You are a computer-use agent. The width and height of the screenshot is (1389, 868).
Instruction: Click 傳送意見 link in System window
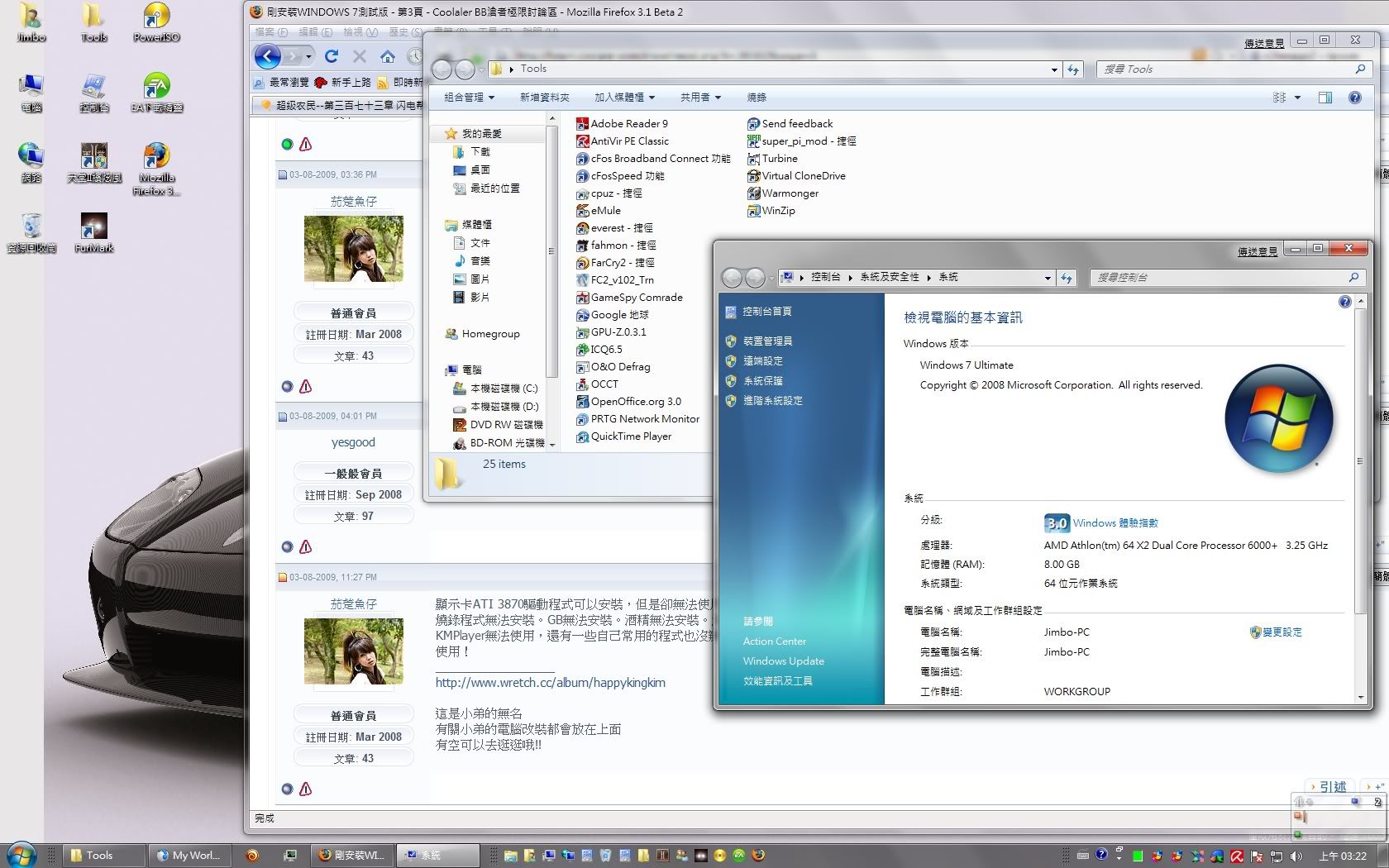[x=1257, y=251]
